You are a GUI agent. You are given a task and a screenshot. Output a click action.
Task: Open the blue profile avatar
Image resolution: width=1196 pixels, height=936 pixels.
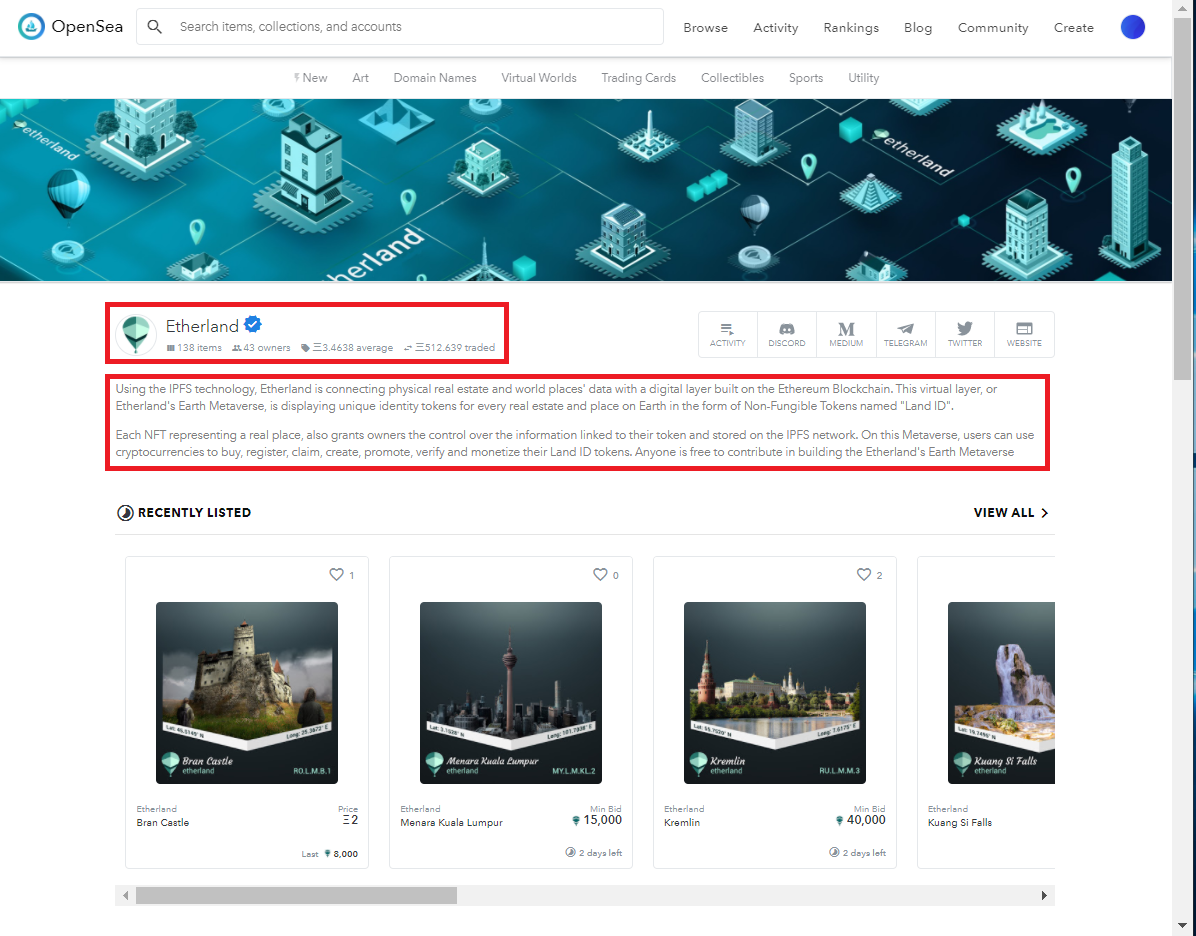(1133, 27)
